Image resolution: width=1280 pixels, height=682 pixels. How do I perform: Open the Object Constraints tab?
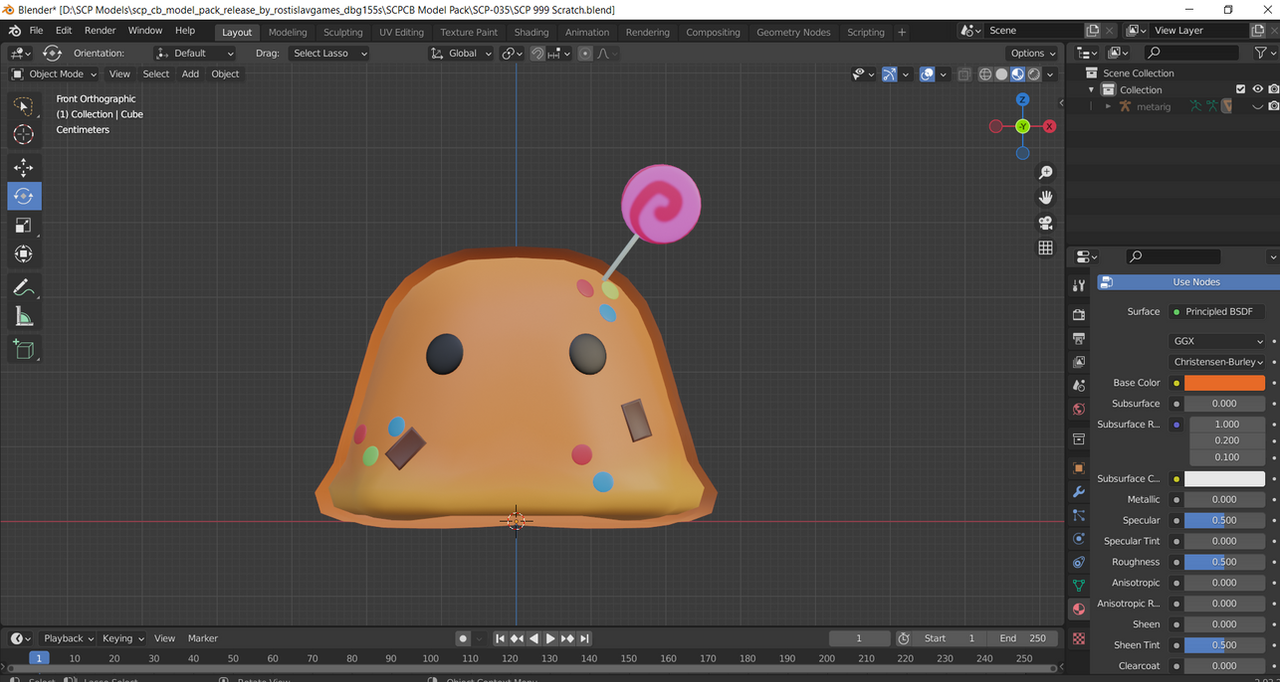pos(1079,562)
